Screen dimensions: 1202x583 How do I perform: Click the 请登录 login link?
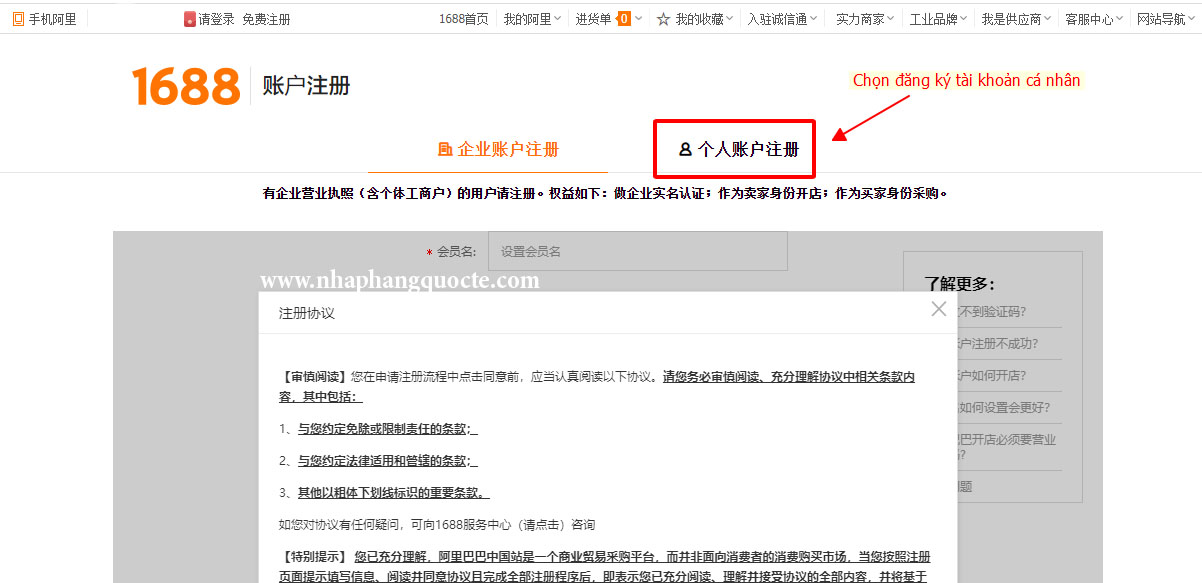pyautogui.click(x=216, y=18)
